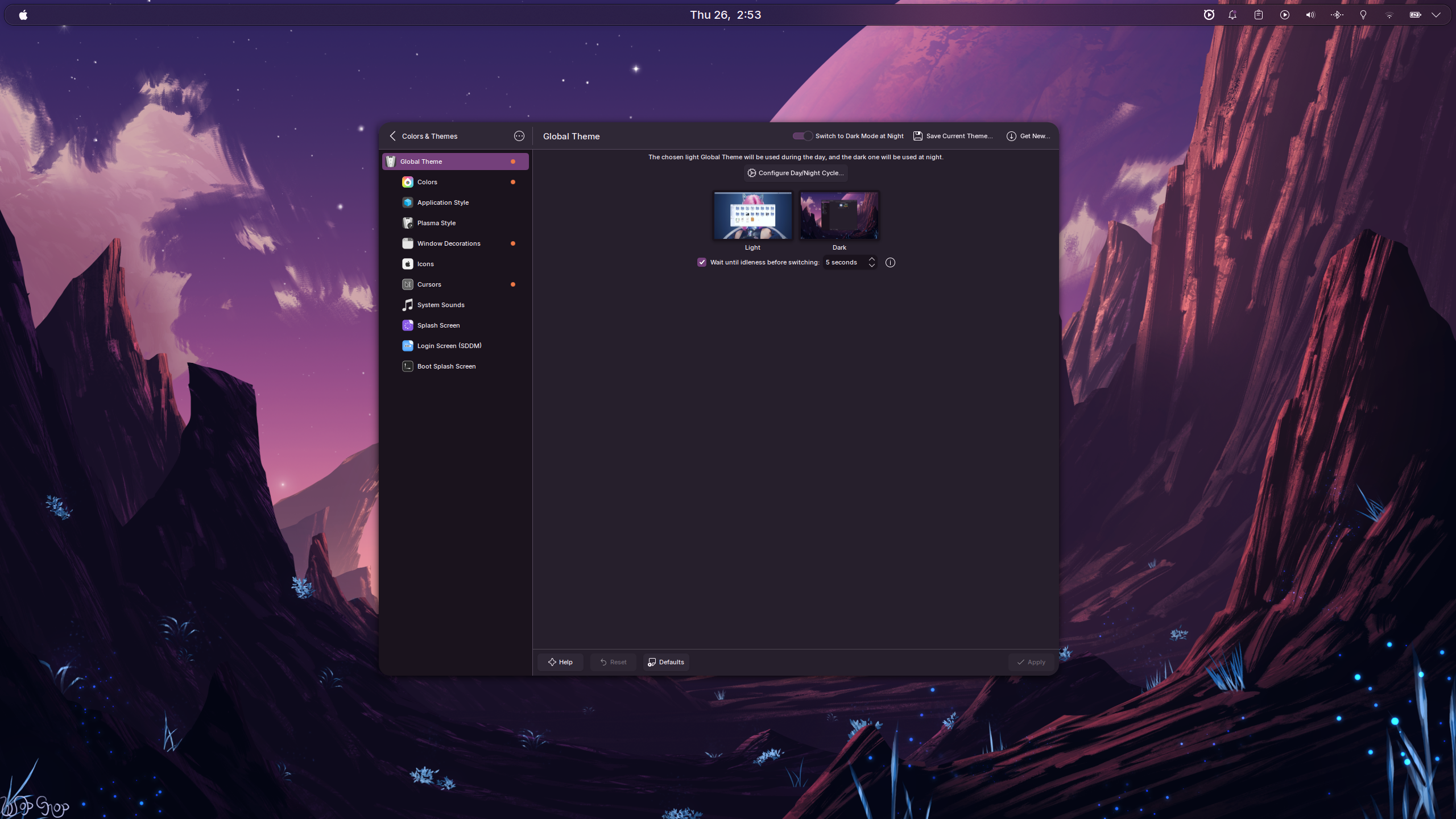Open Configure Day/Night Cycle dialog
This screenshot has width=1456, height=819.
(x=795, y=173)
